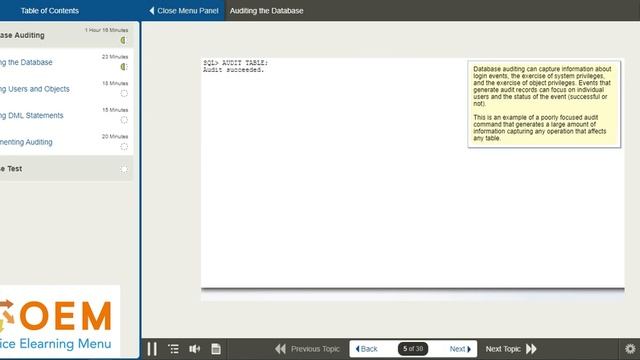
Task: Click progress indicator for Database Auditing section
Action: [124, 40]
